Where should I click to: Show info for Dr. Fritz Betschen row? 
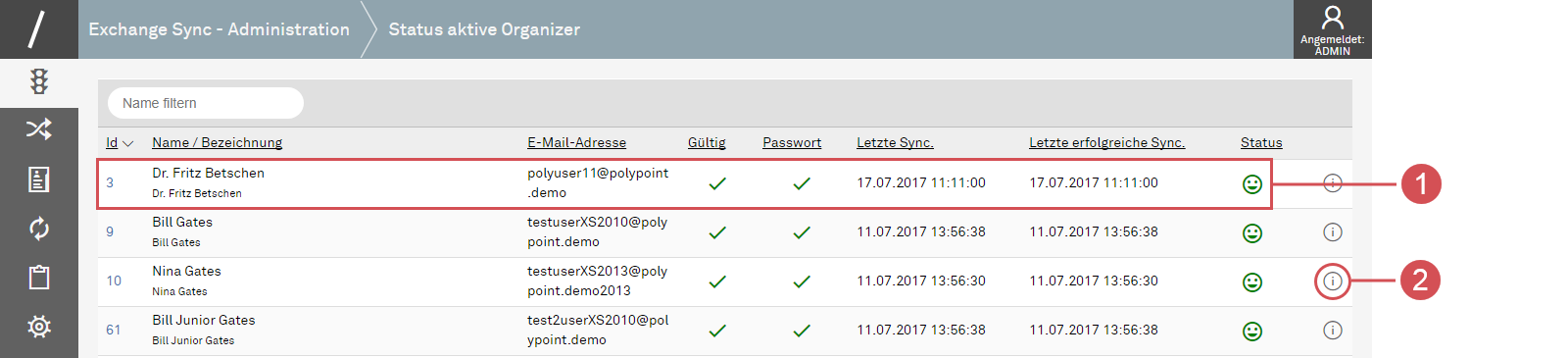point(1332,183)
